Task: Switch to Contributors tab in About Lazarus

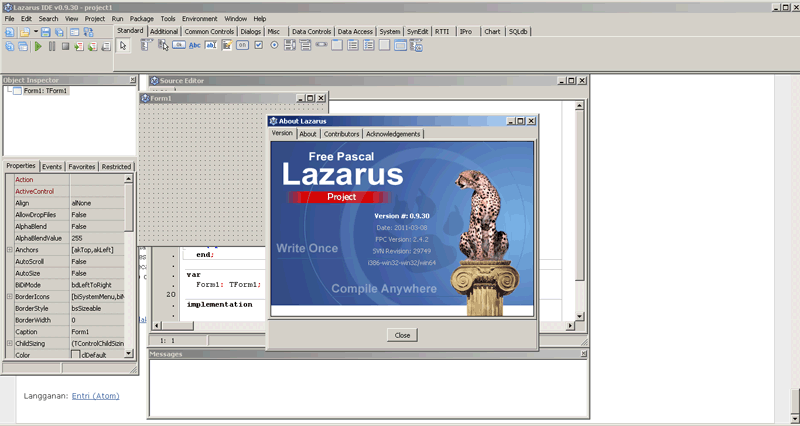Action: point(341,134)
